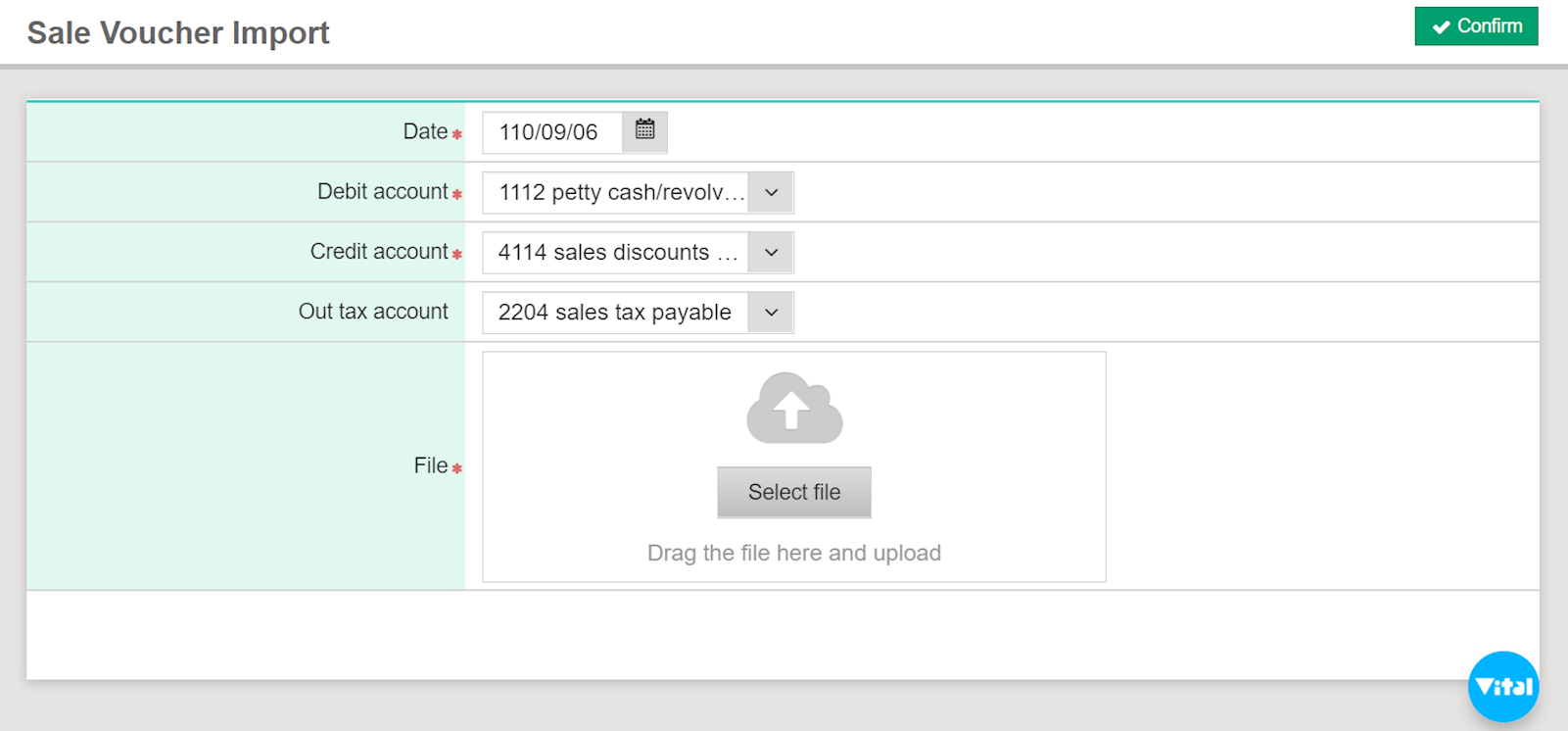Open the Vital chat bubble
The width and height of the screenshot is (1568, 731).
click(x=1502, y=686)
